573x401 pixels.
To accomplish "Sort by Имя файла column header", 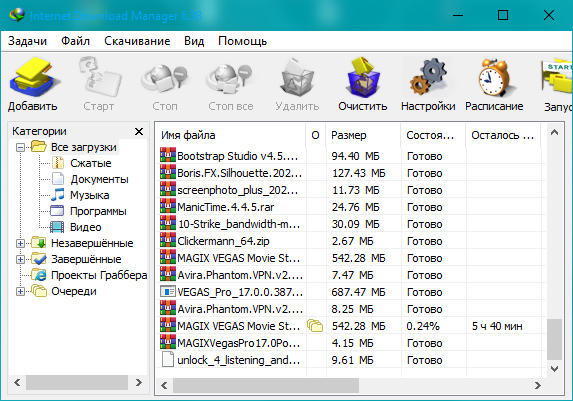I will click(x=231, y=135).
